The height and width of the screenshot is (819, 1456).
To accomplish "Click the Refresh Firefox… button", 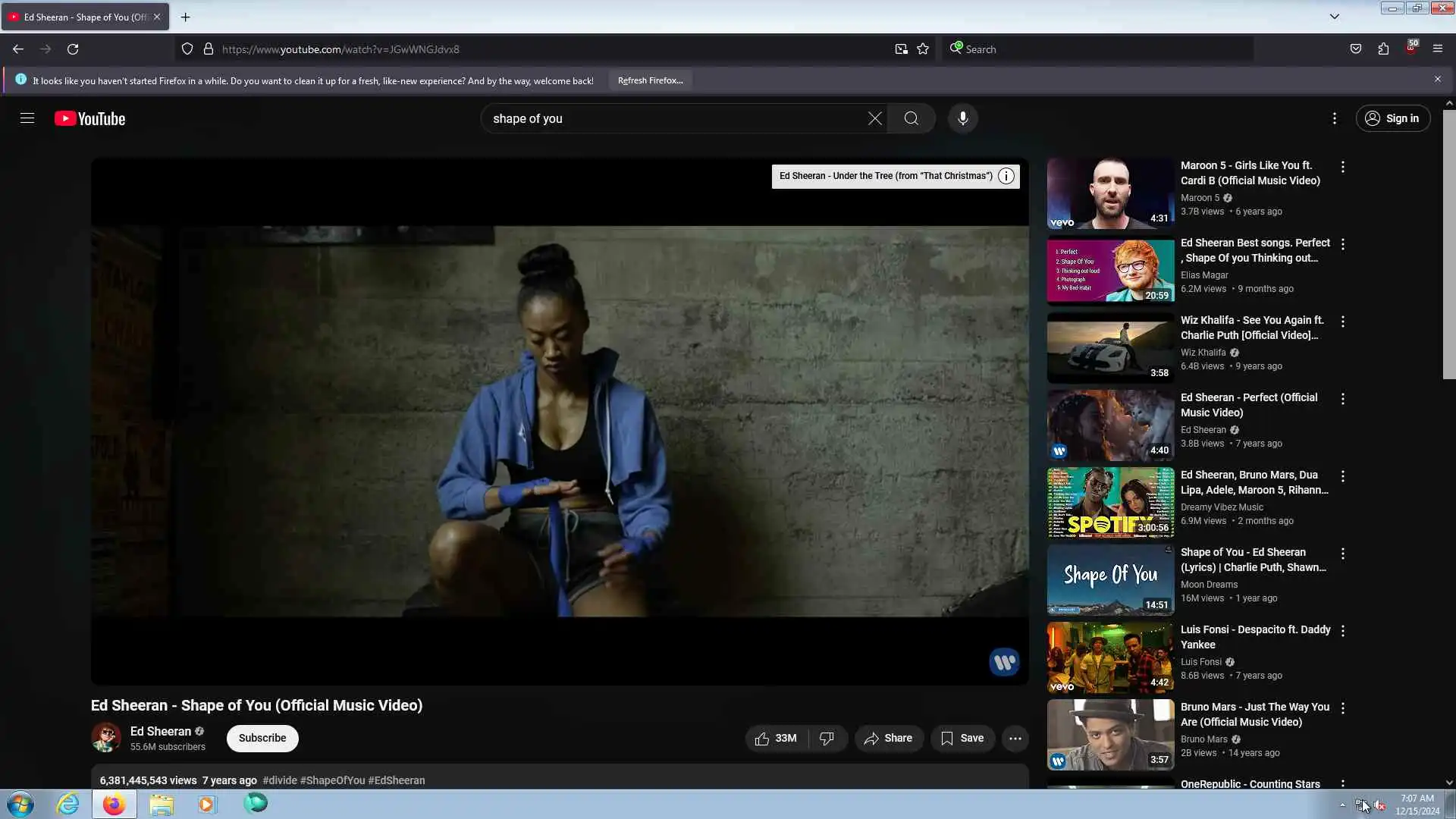I will coord(650,80).
